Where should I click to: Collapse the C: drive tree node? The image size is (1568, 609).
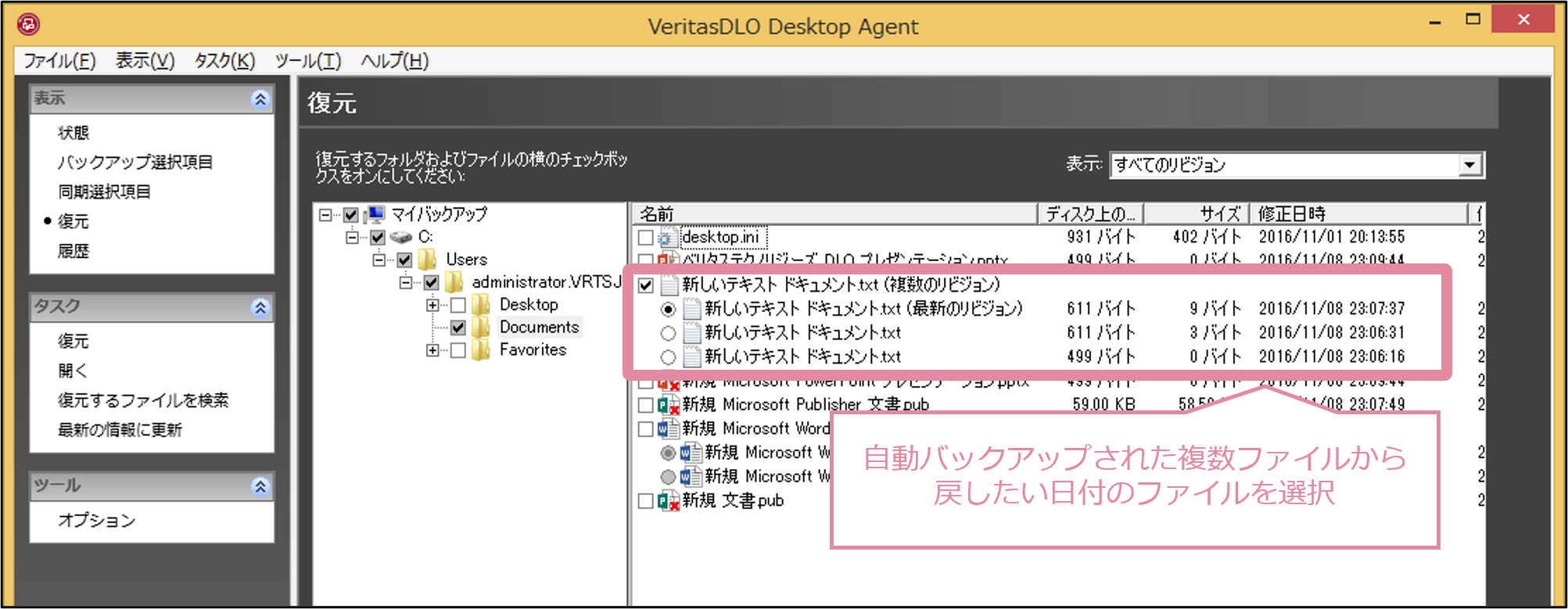click(x=352, y=237)
